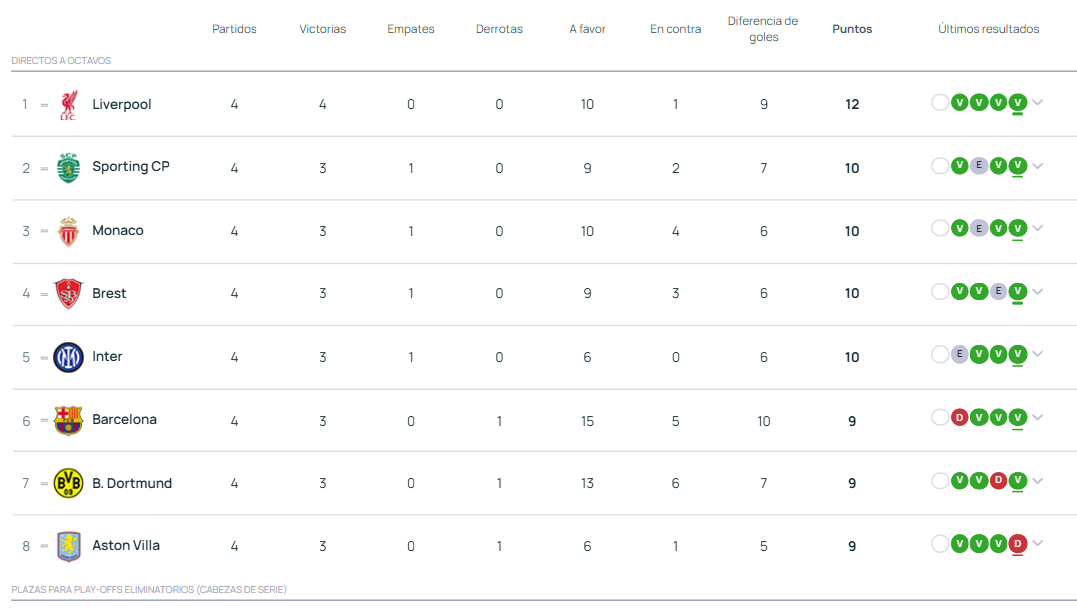Open the Sporting CP team name link
Viewport: 1077px width, 611px height.
[x=131, y=167]
